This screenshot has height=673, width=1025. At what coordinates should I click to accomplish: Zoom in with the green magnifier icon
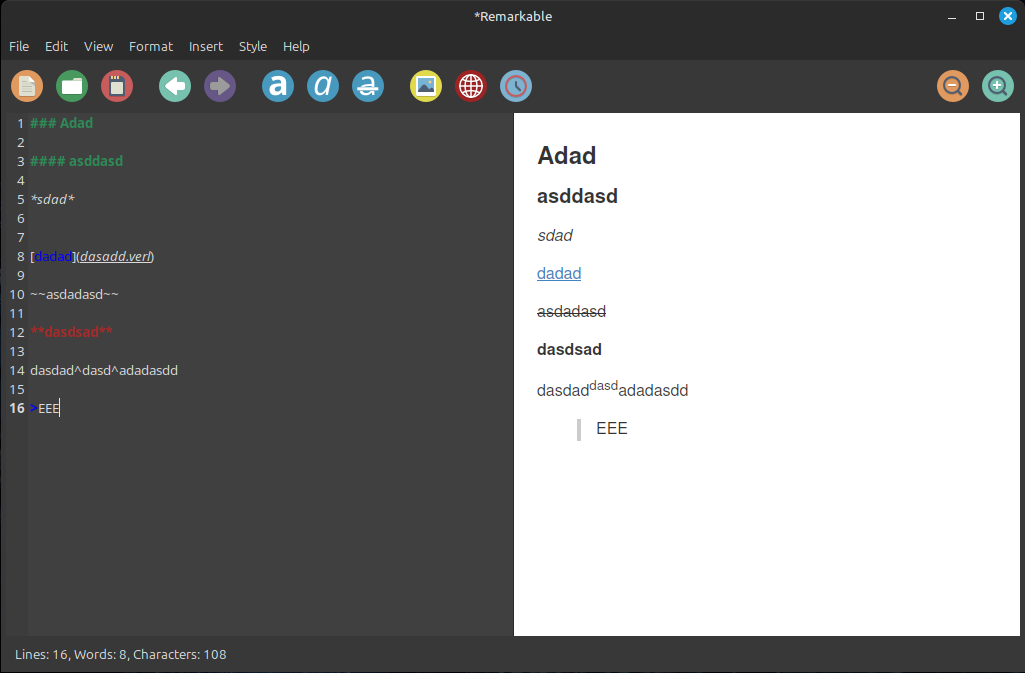998,86
